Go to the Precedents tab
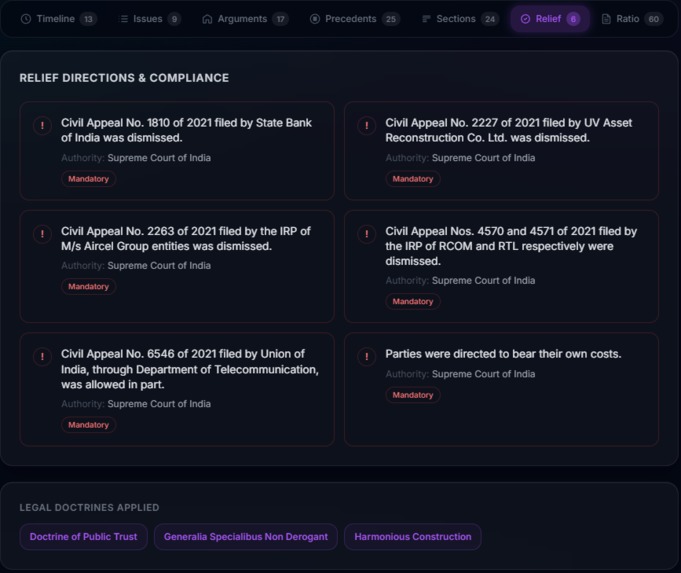 355,19
